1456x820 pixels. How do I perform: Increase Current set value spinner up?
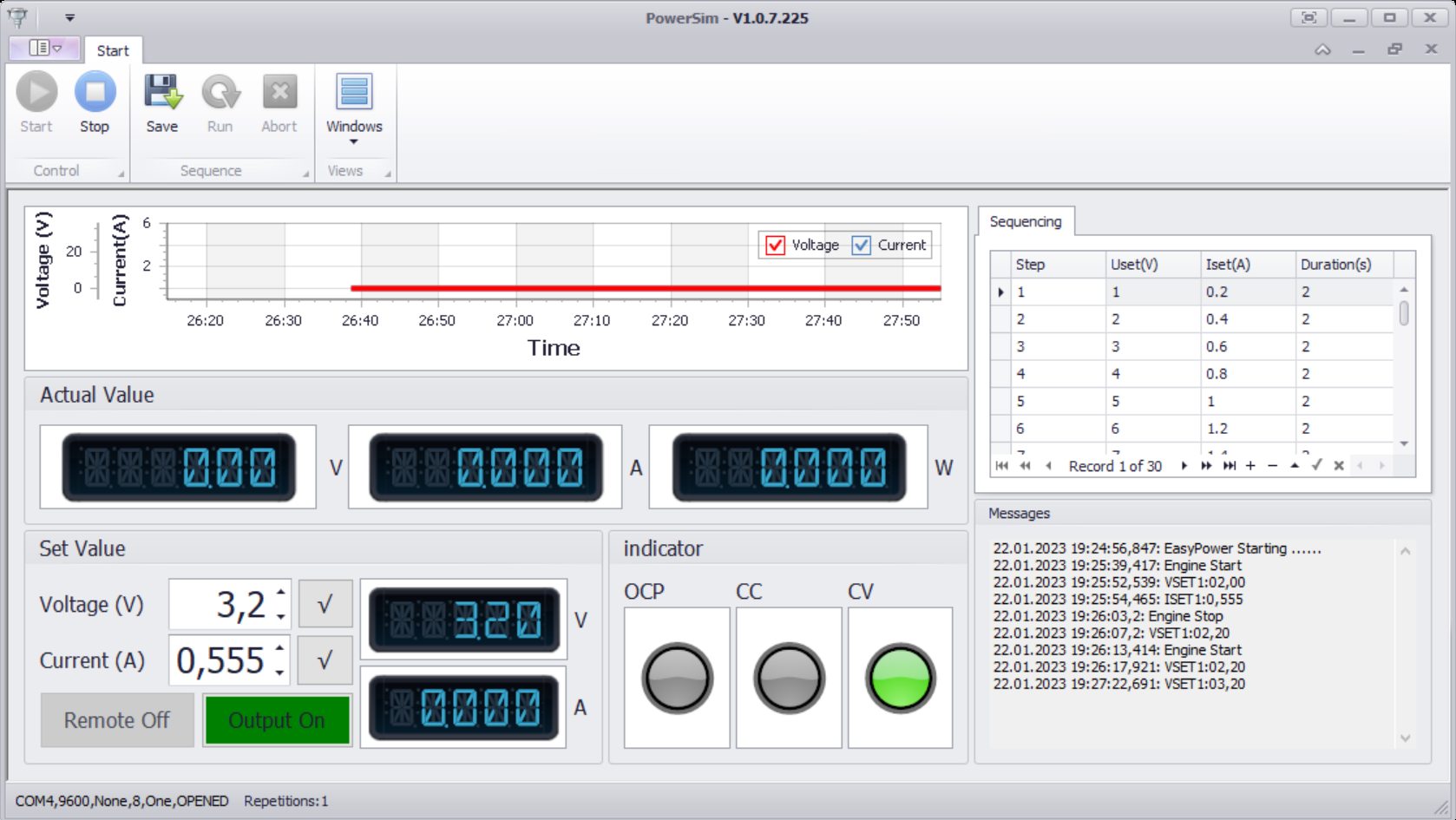point(280,649)
